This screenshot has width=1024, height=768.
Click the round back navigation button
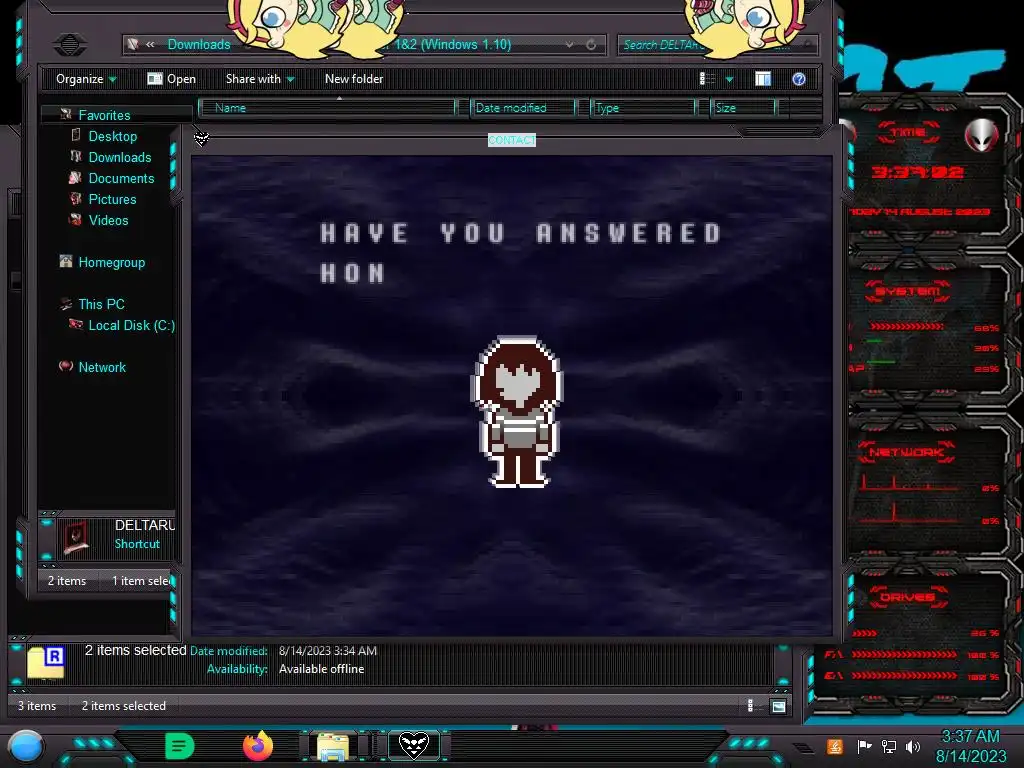pos(69,44)
